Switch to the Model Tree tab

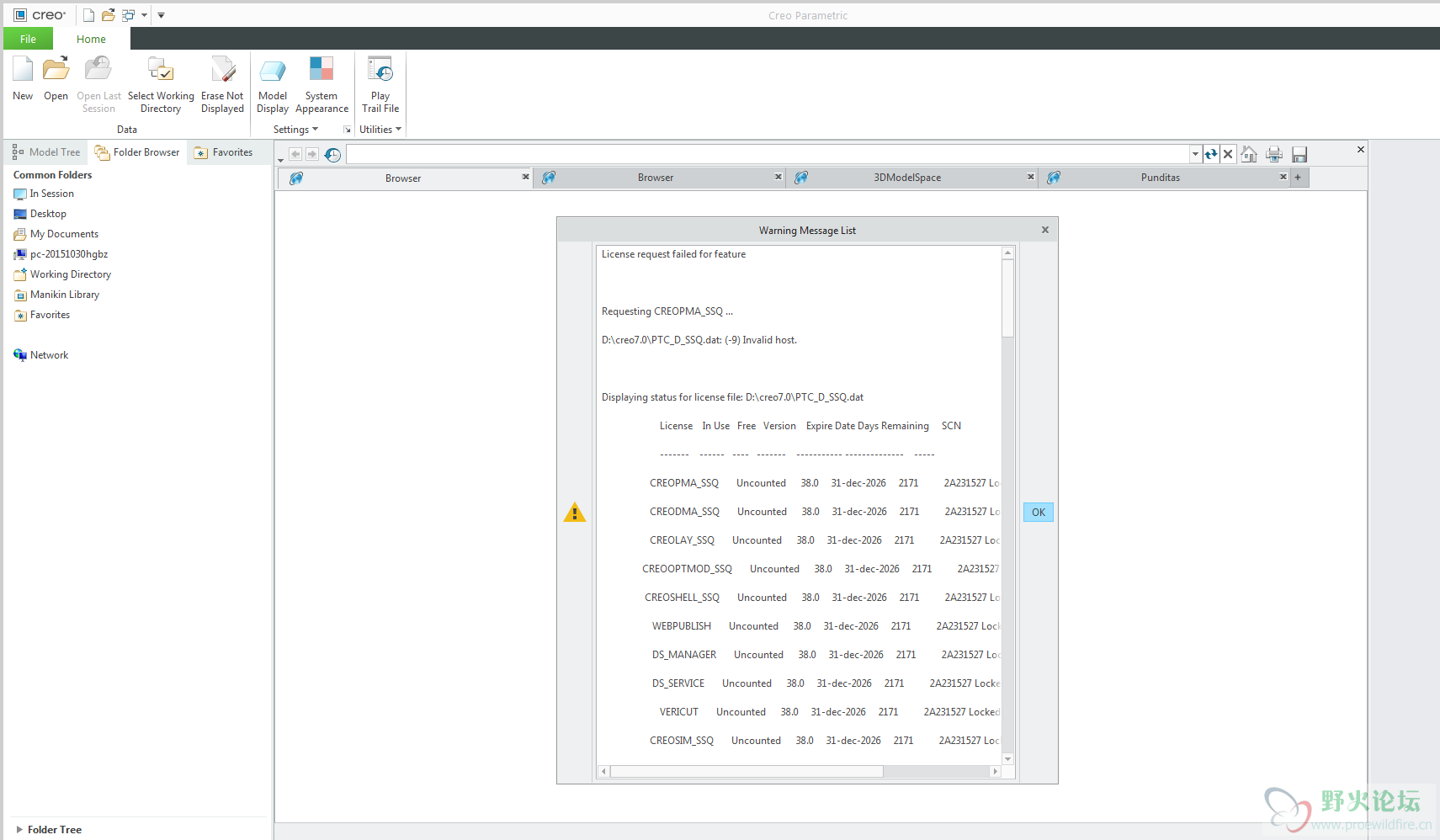click(x=46, y=152)
